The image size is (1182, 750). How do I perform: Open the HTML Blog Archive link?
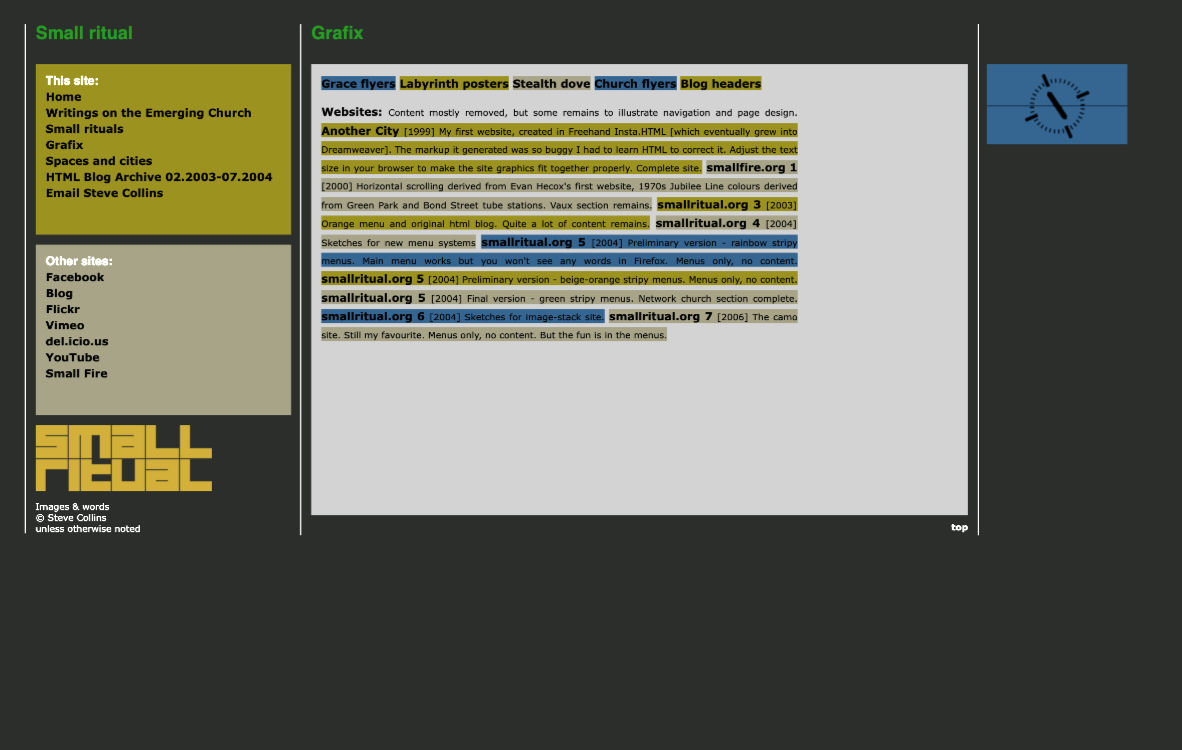point(158,177)
